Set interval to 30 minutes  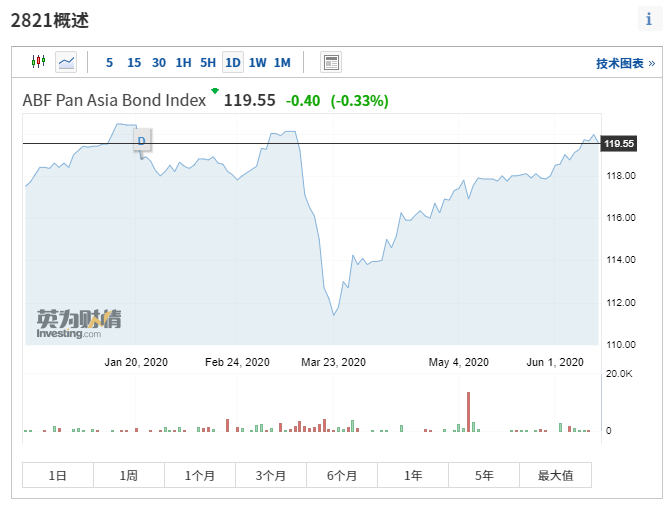pyautogui.click(x=159, y=62)
